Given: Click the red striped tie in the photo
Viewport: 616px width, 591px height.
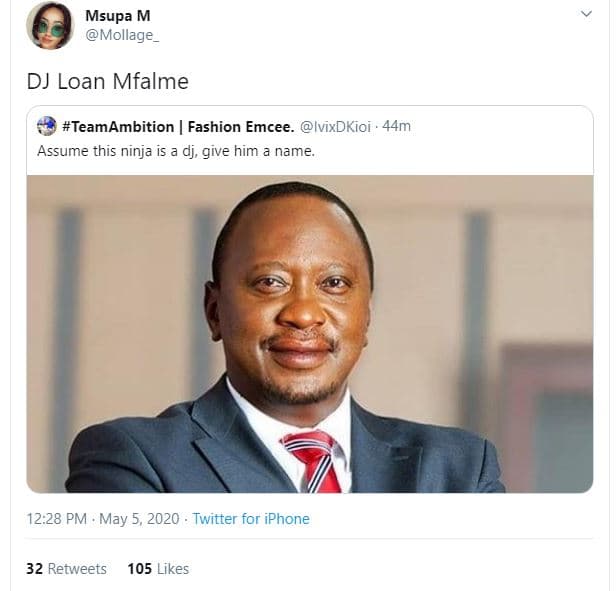Looking at the screenshot, I should (309, 459).
